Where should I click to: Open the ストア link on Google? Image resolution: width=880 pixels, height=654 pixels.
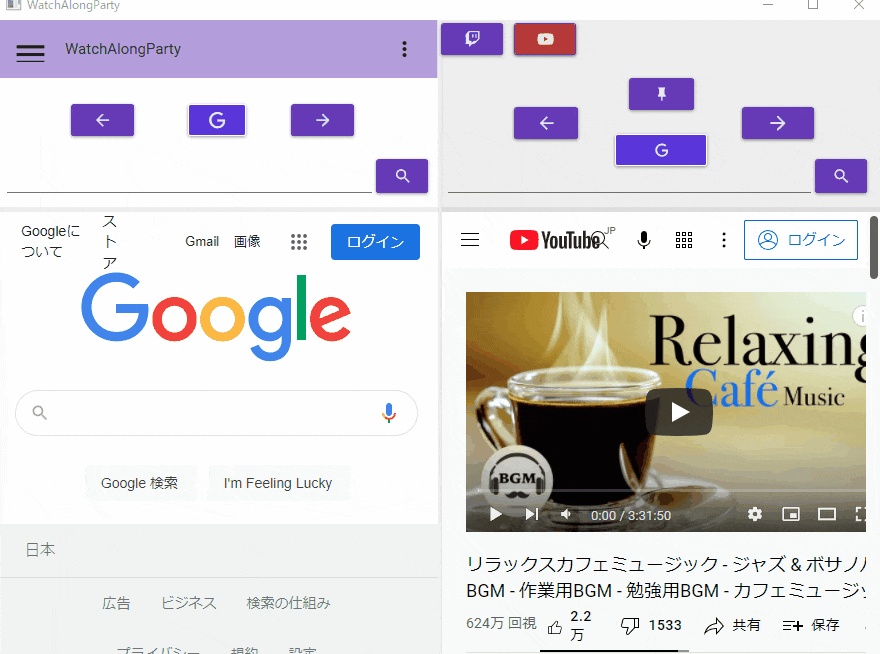[109, 241]
